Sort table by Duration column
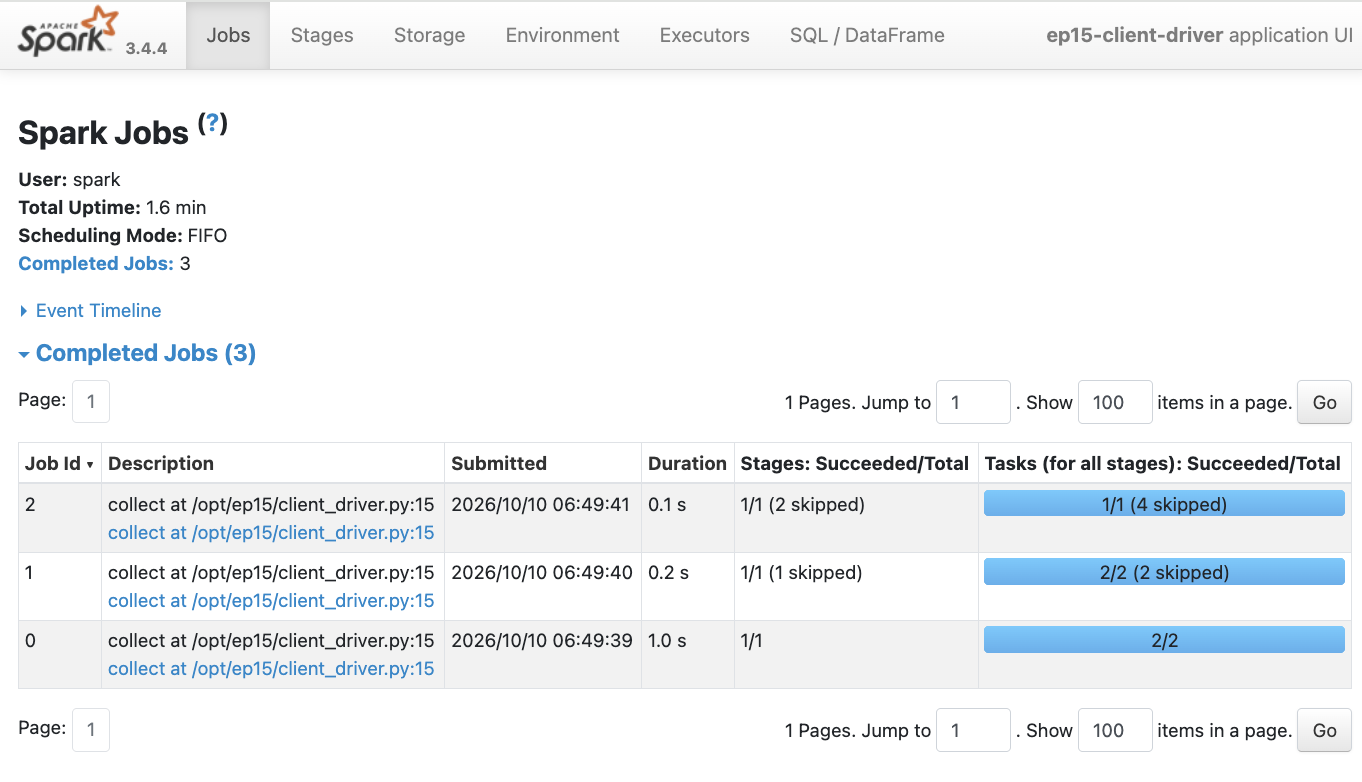 pyautogui.click(x=687, y=463)
